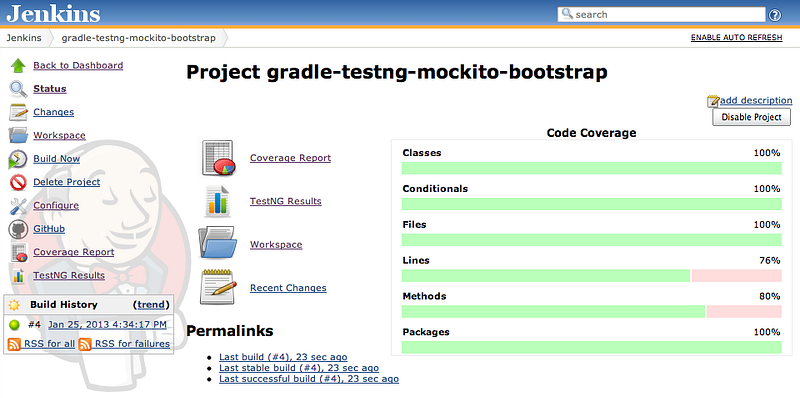Click the Classes coverage bar at 100%
This screenshot has width=800, height=398.
click(592, 168)
